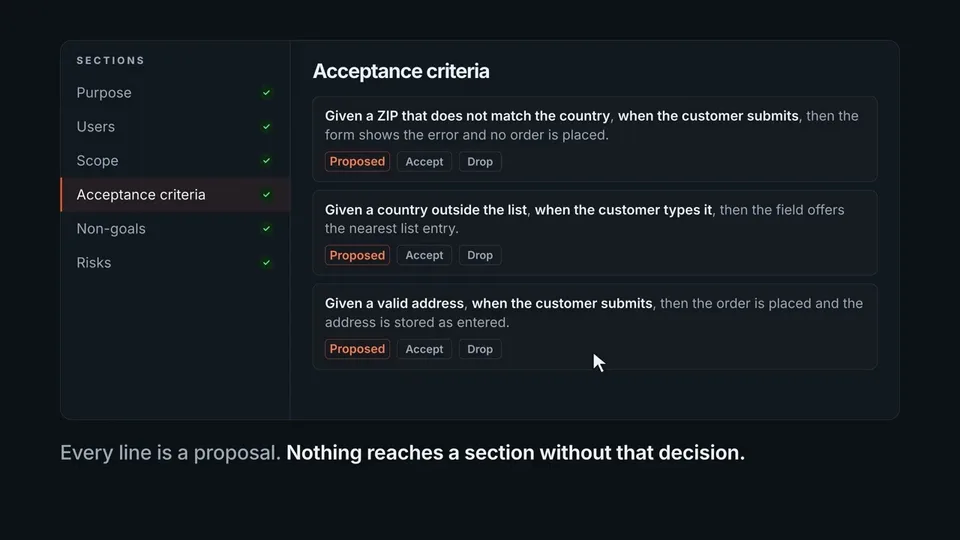Select the Scope section

click(175, 160)
